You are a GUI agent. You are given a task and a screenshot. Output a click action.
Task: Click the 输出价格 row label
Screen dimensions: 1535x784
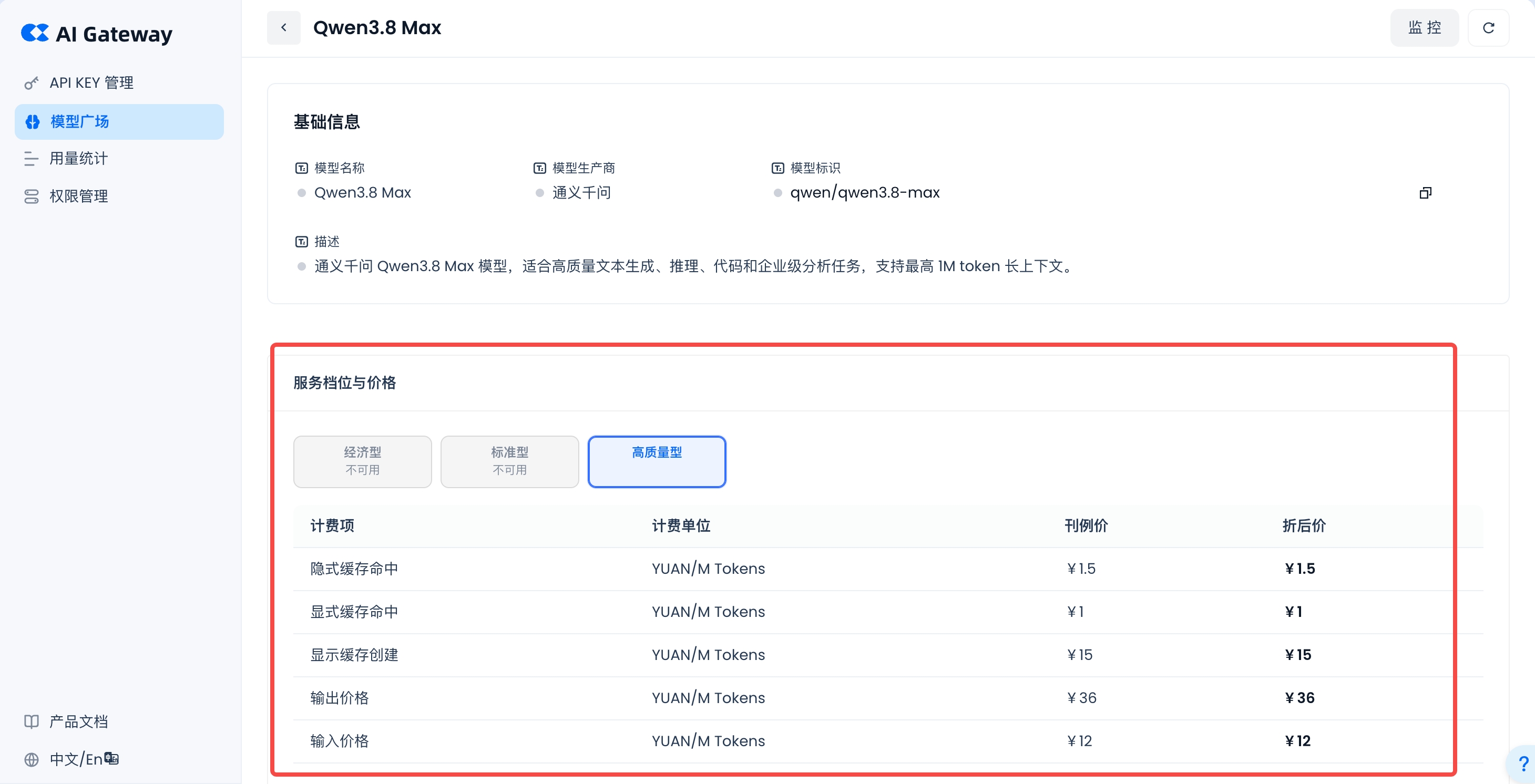[x=339, y=698]
